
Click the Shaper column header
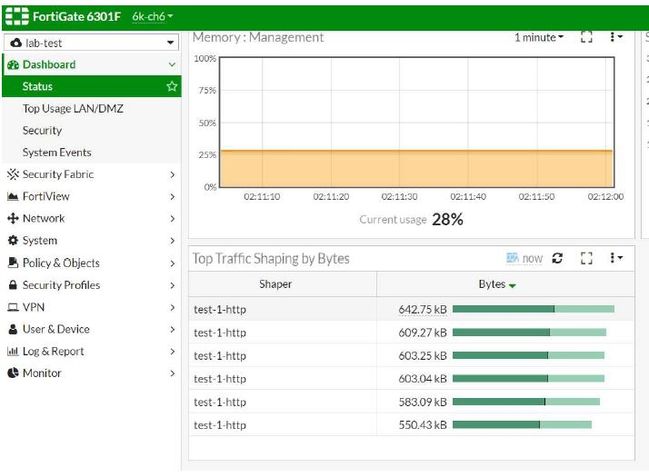[275, 284]
